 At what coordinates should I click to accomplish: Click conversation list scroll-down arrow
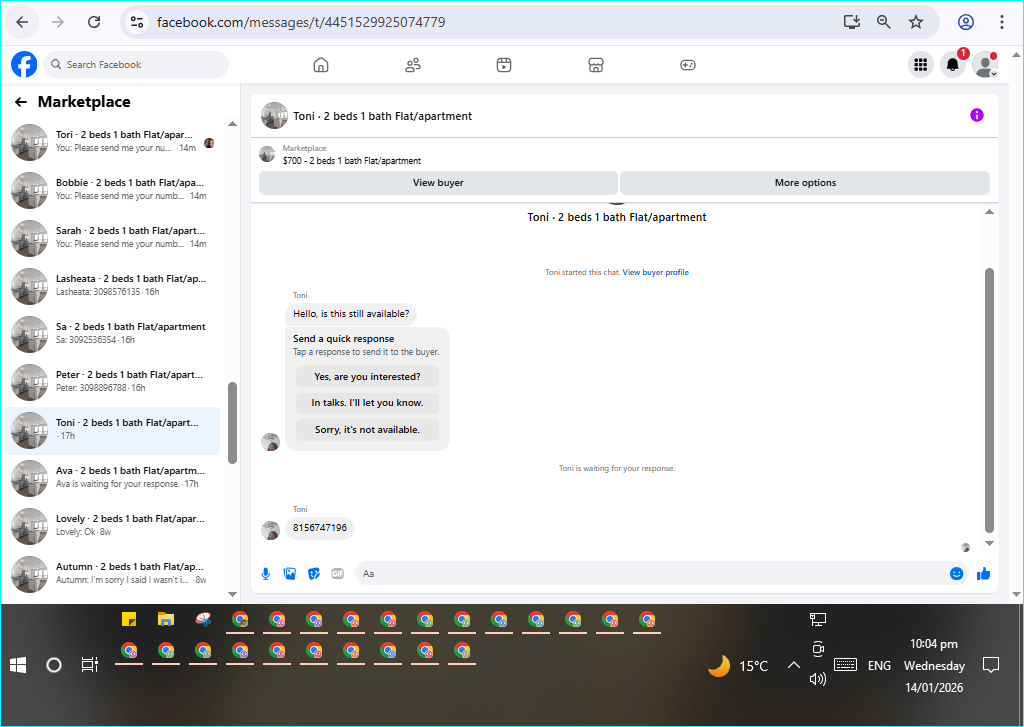pyautogui.click(x=232, y=594)
